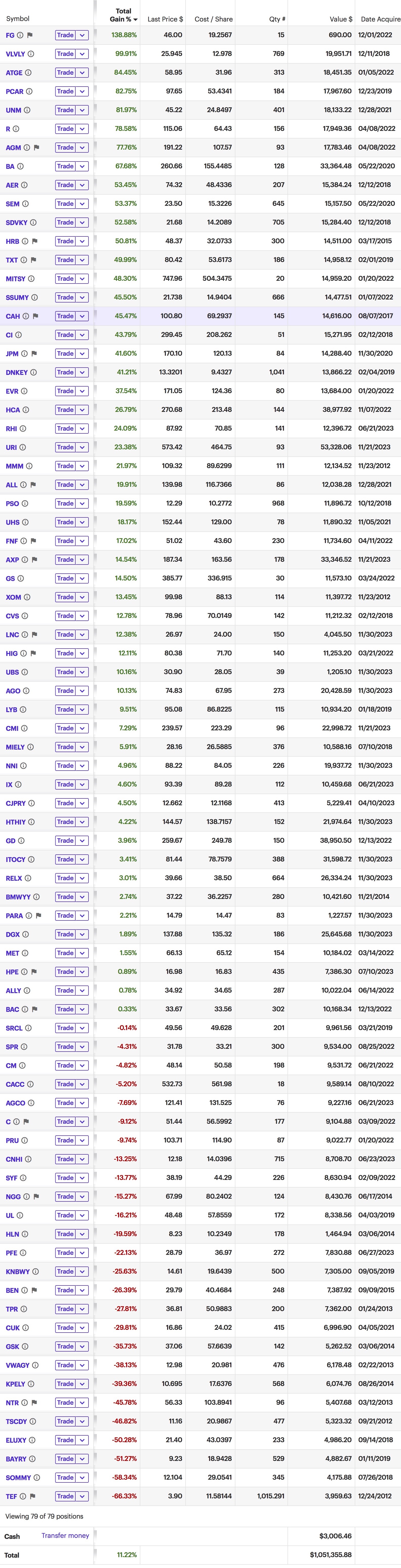The width and height of the screenshot is (401, 1568).
Task: Click the info icon next to URI
Action: click(x=23, y=447)
